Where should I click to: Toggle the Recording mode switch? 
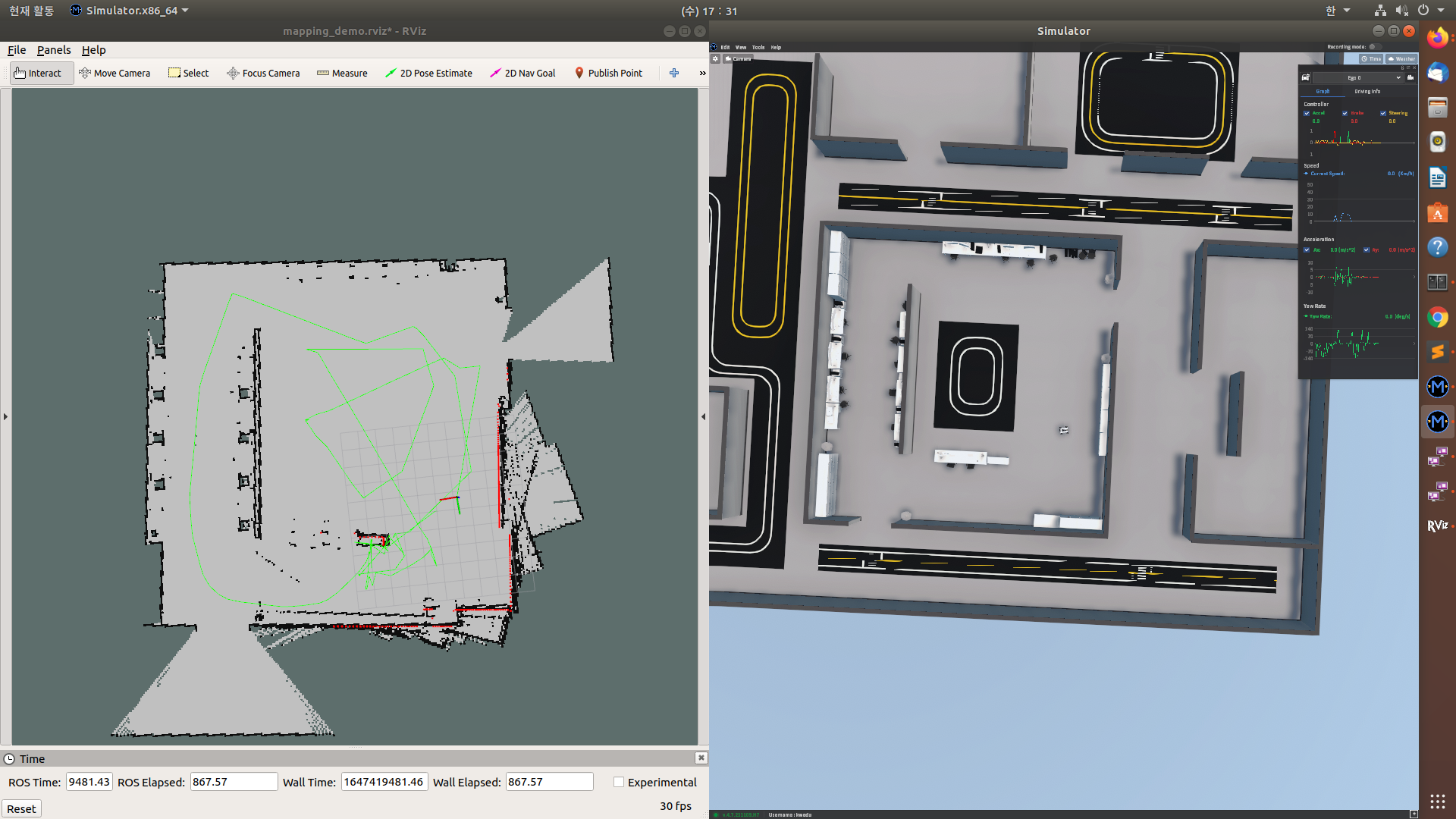coord(1374,47)
